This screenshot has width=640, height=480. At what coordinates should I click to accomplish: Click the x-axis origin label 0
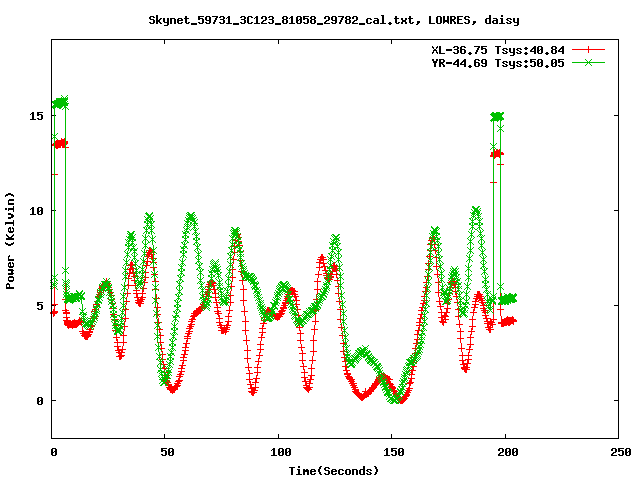[x=54, y=452]
